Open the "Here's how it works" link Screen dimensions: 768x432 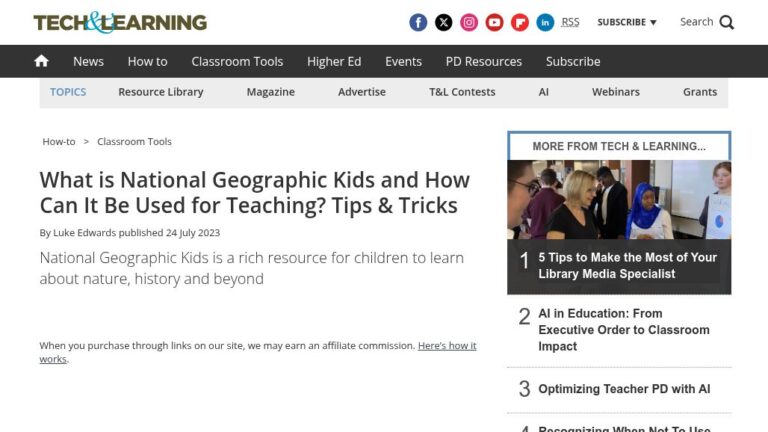[x=447, y=346]
